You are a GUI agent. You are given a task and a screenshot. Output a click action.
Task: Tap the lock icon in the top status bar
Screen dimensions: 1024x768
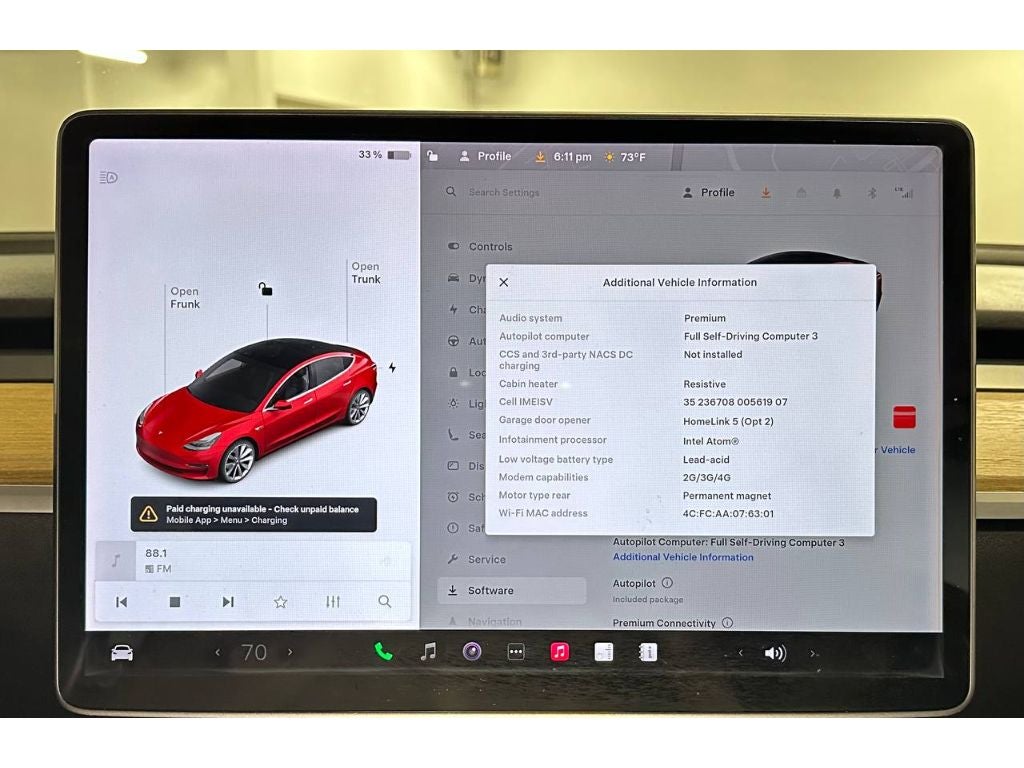[x=432, y=156]
